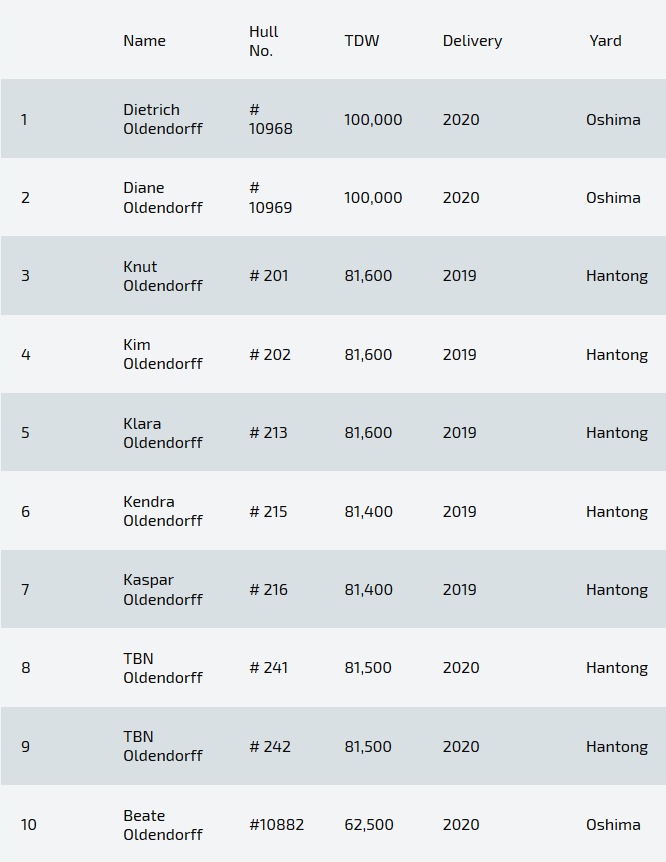Open the Knut Oldendorff entry
This screenshot has height=862, width=666.
coord(162,276)
